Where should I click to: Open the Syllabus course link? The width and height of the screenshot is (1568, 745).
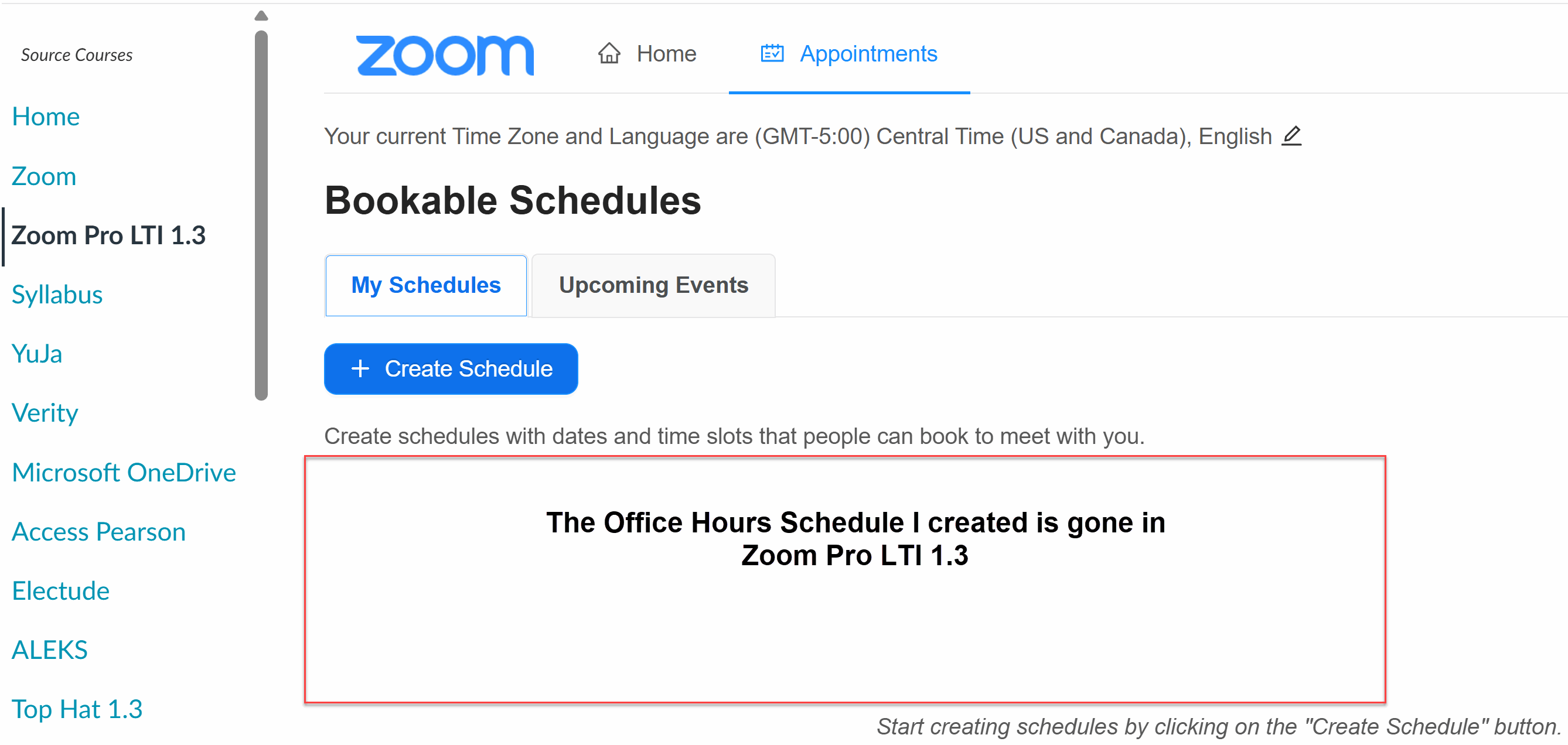57,295
